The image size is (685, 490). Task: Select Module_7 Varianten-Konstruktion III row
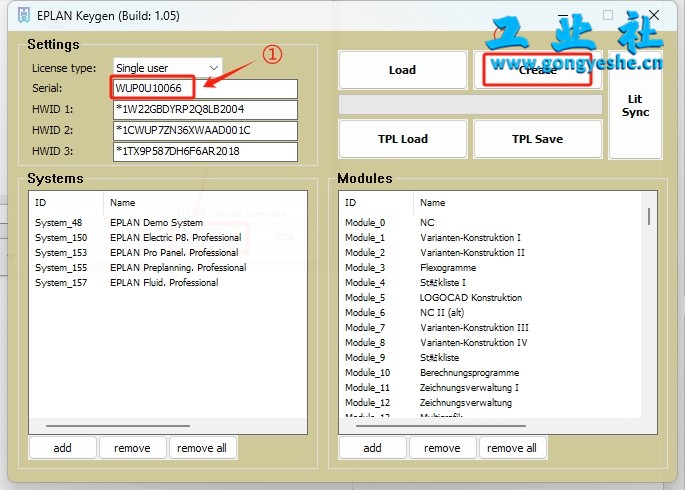490,328
